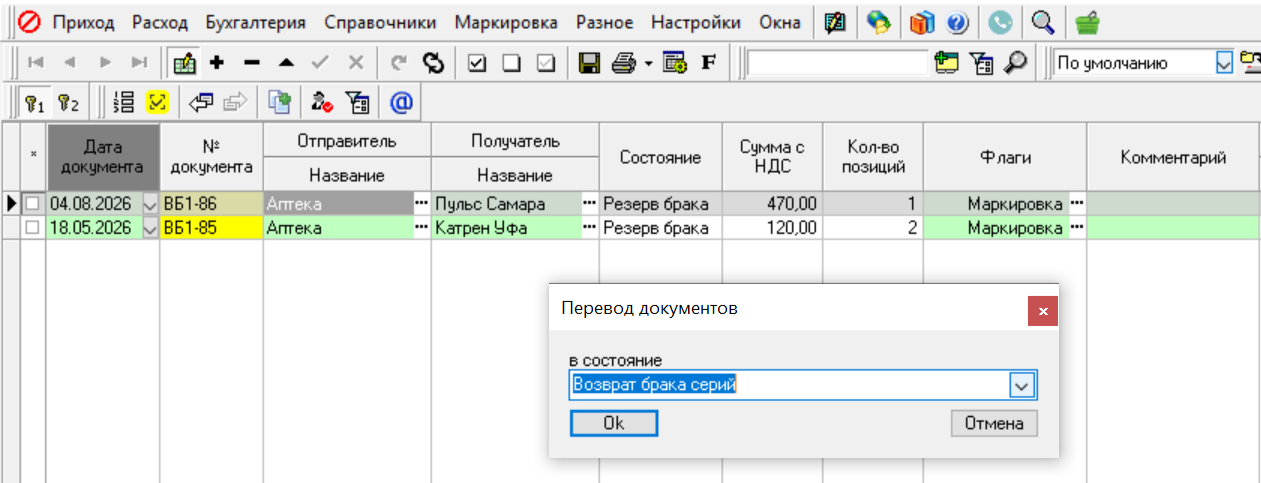The width and height of the screenshot is (1261, 483).
Task: Click the copy documents with plus icon
Action: coord(279,102)
